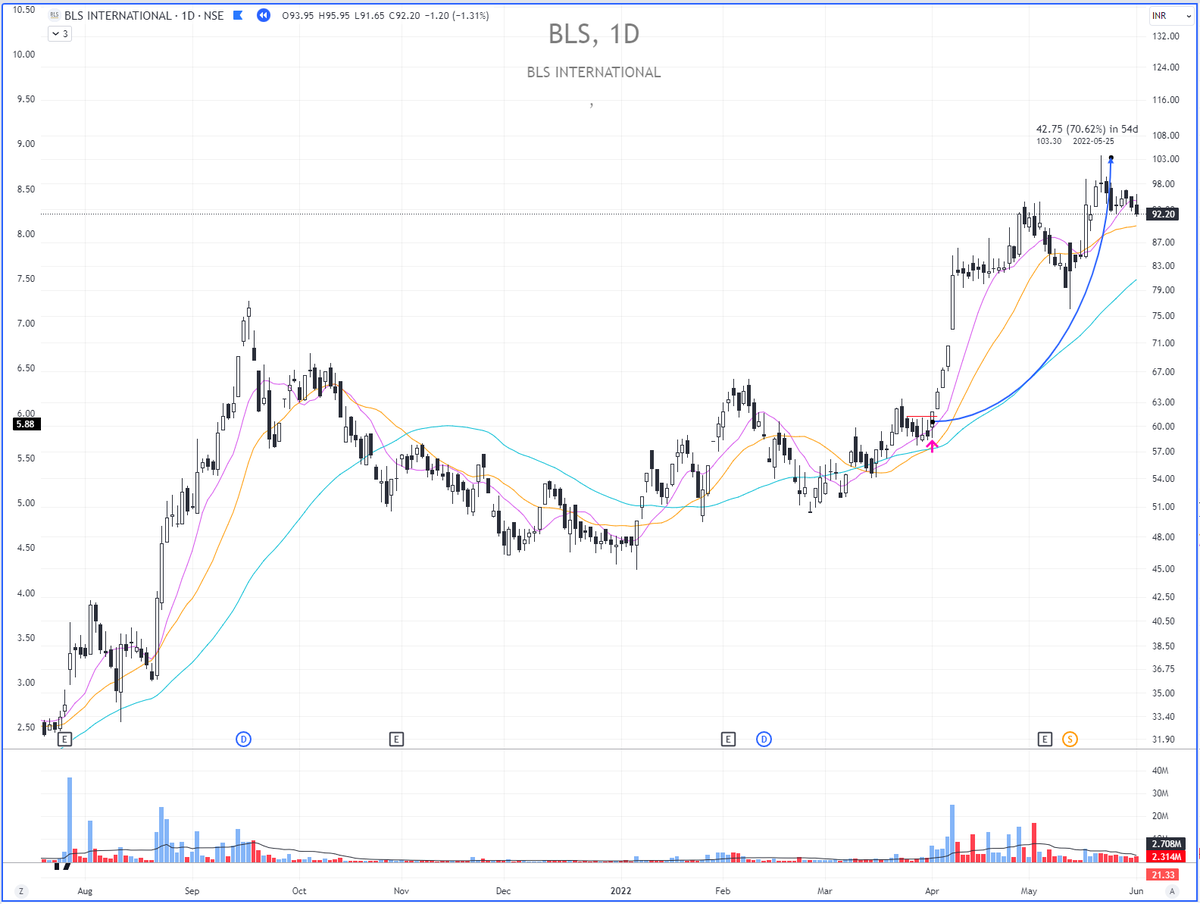Click the 5.88 label on left axis

point(24,424)
